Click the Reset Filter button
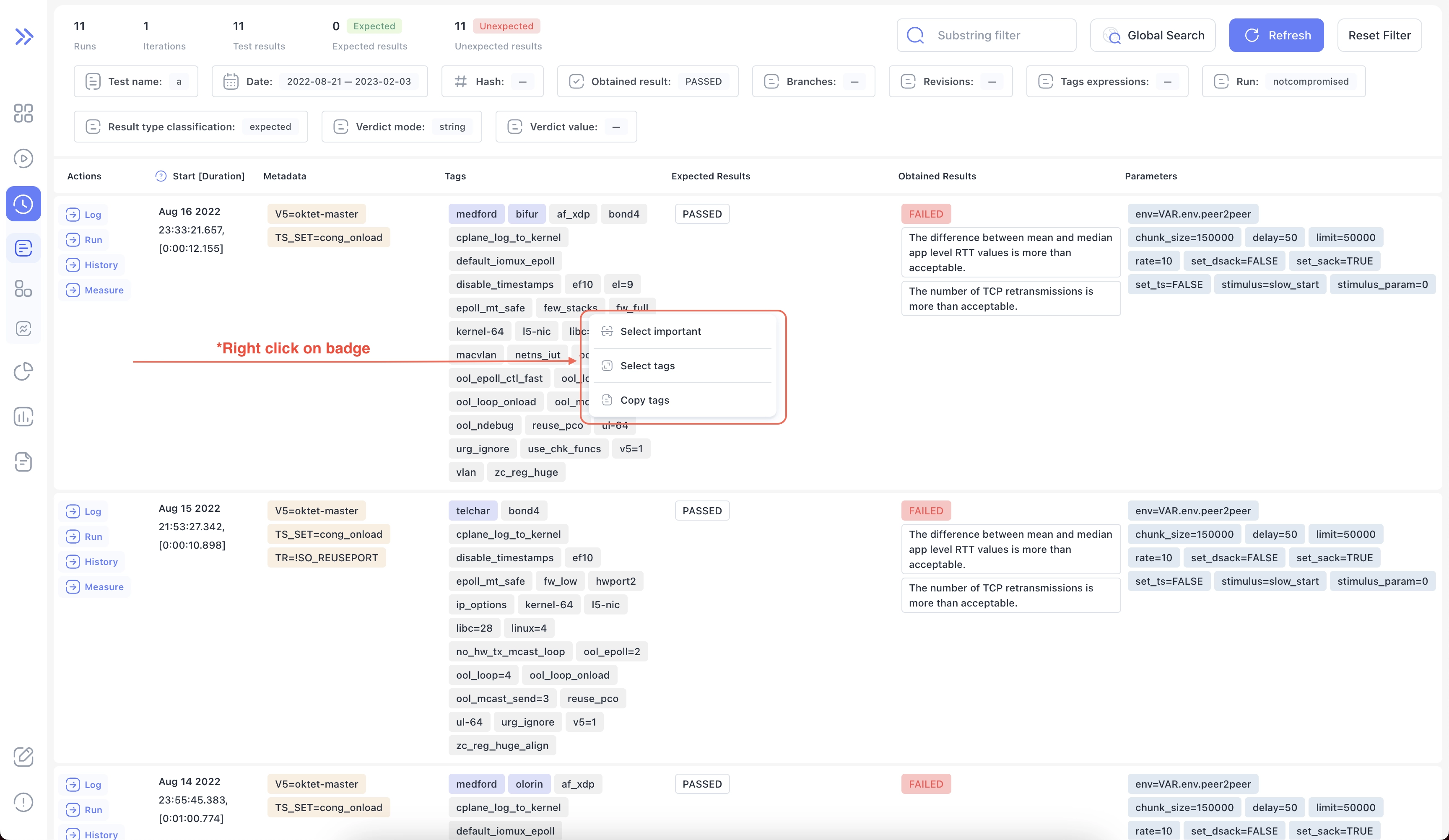Screen dimensions: 1449x840 click(1379, 35)
